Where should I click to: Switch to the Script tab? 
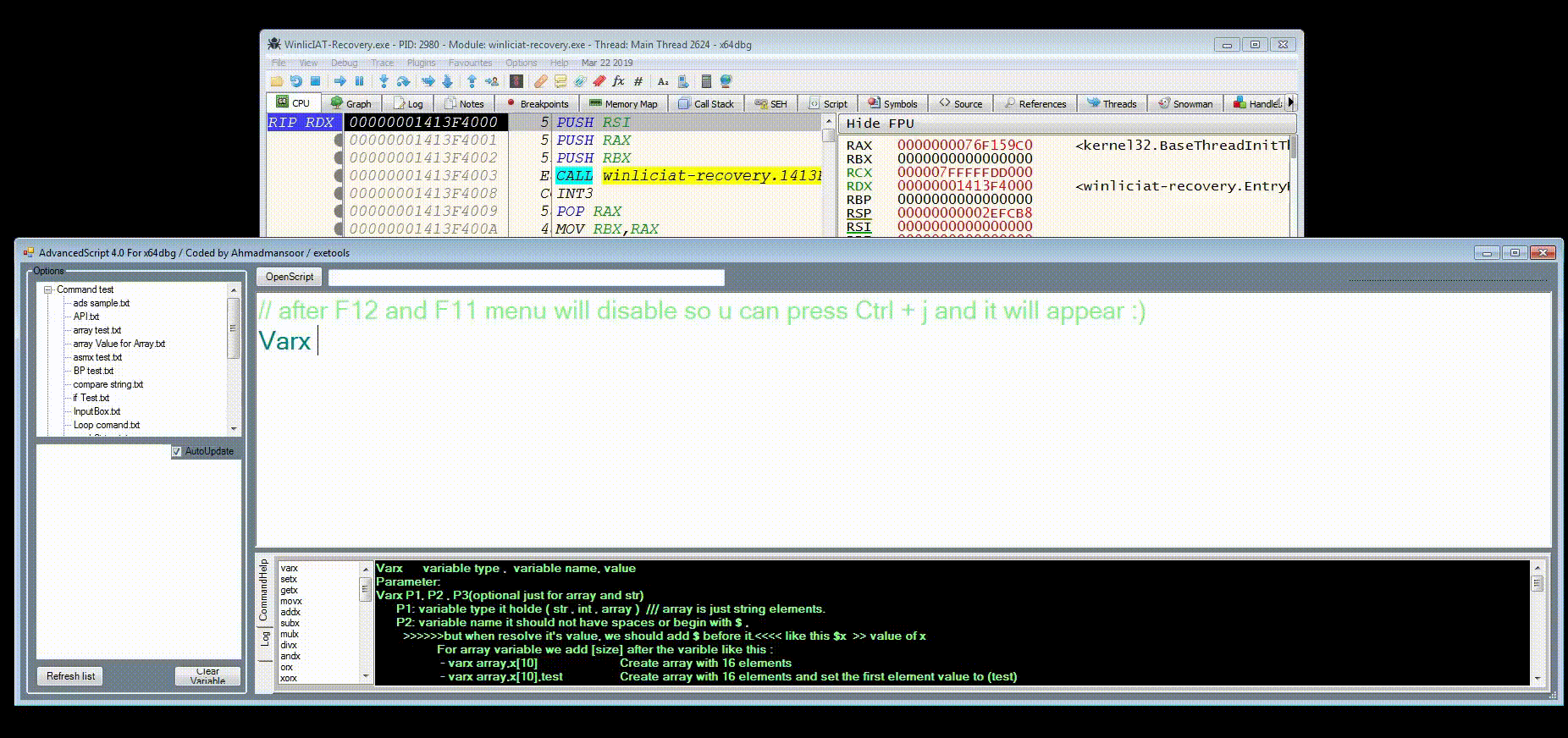click(828, 103)
